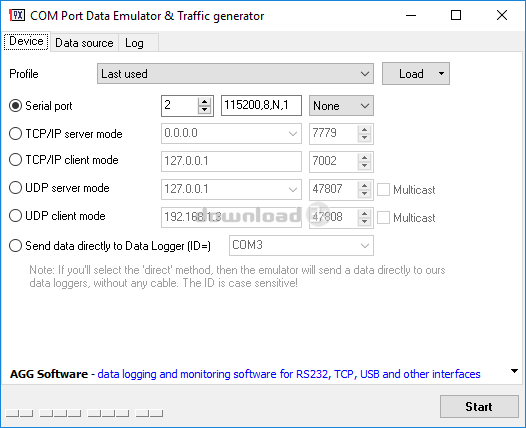Screen dimensions: 526x428
Task: Close the COM Port Data Emulator window
Action: [x=502, y=15]
